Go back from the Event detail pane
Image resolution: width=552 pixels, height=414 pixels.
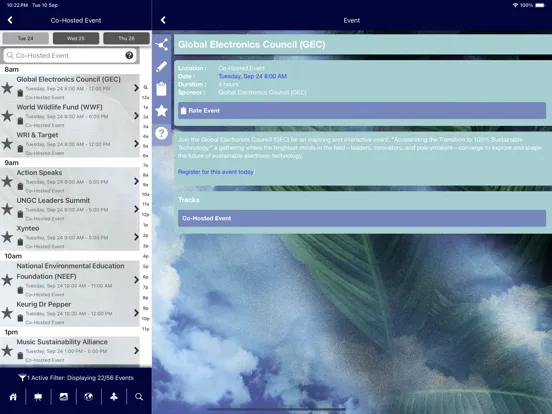[x=163, y=20]
